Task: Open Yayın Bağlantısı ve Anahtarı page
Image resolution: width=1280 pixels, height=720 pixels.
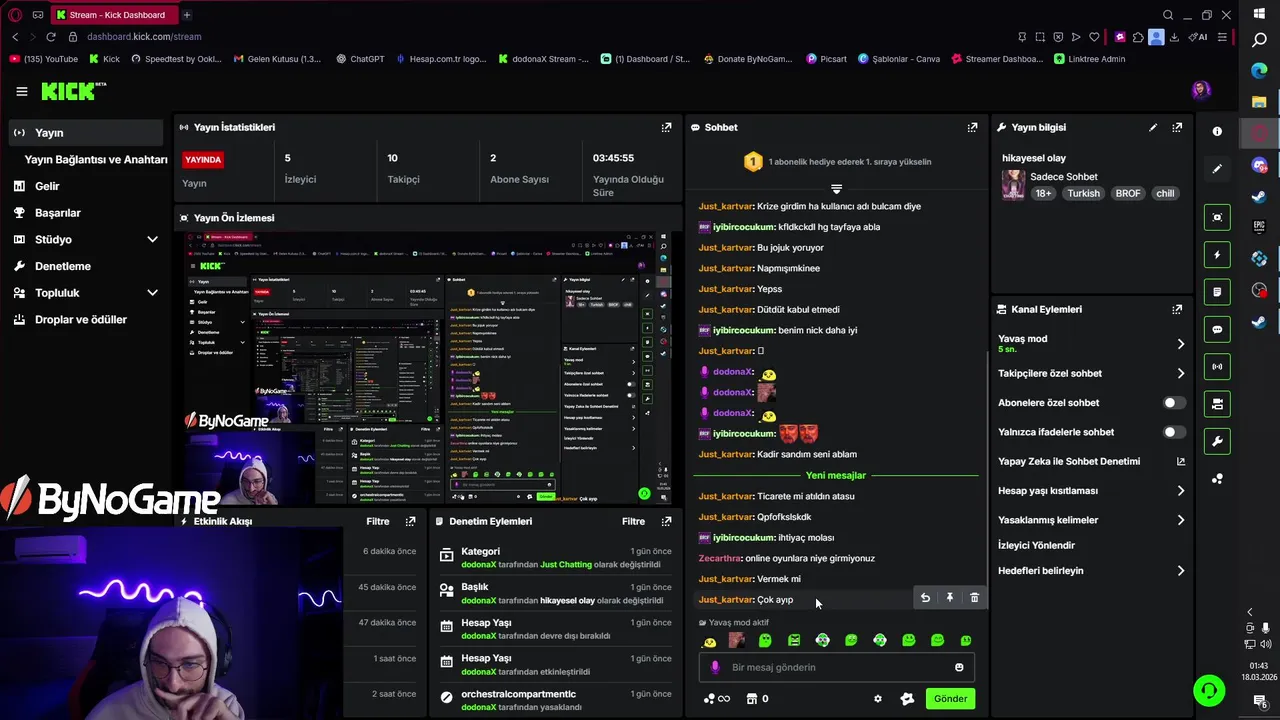Action: click(x=96, y=159)
